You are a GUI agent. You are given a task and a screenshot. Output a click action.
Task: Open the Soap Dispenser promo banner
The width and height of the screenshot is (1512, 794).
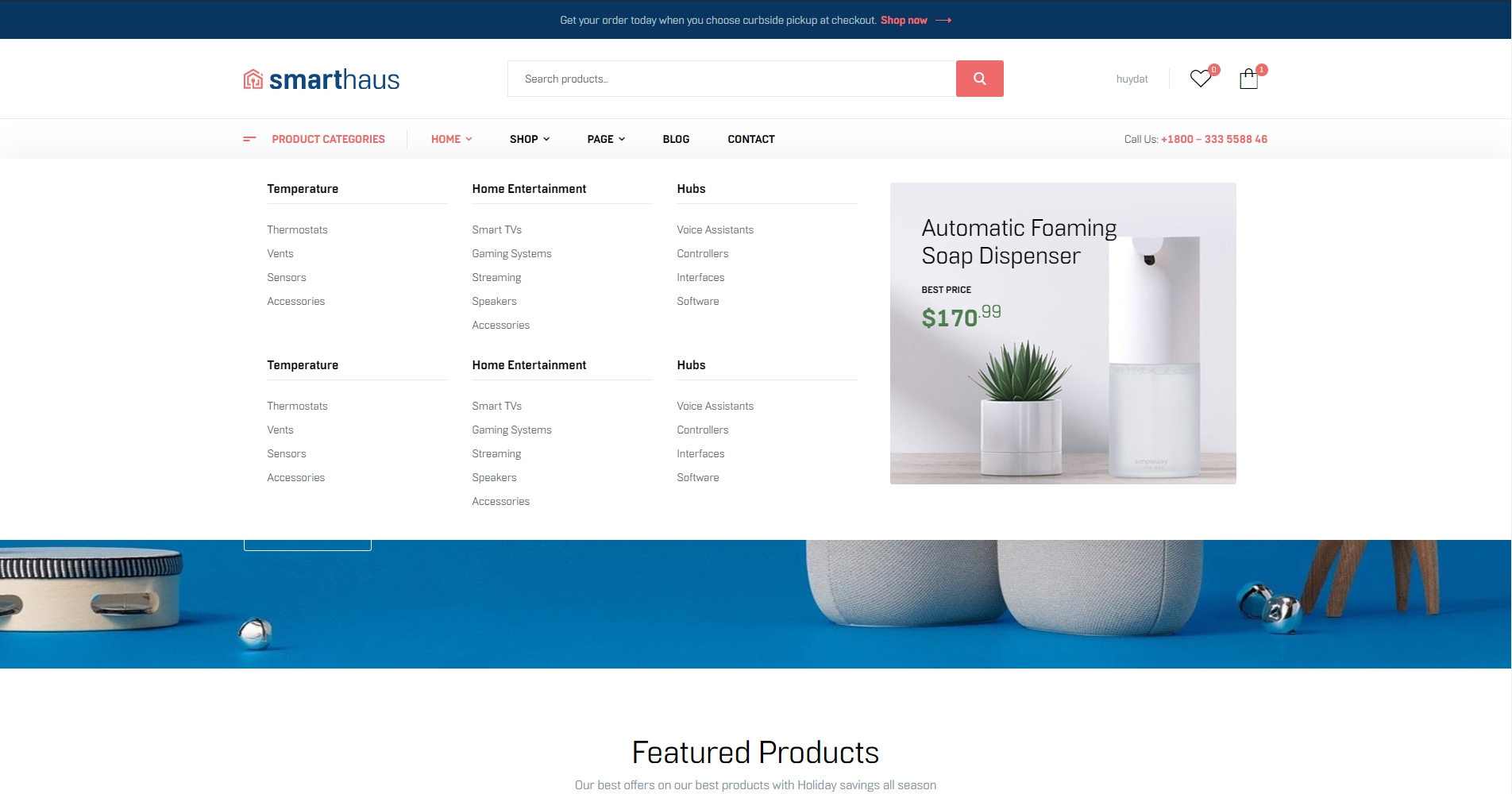1063,333
